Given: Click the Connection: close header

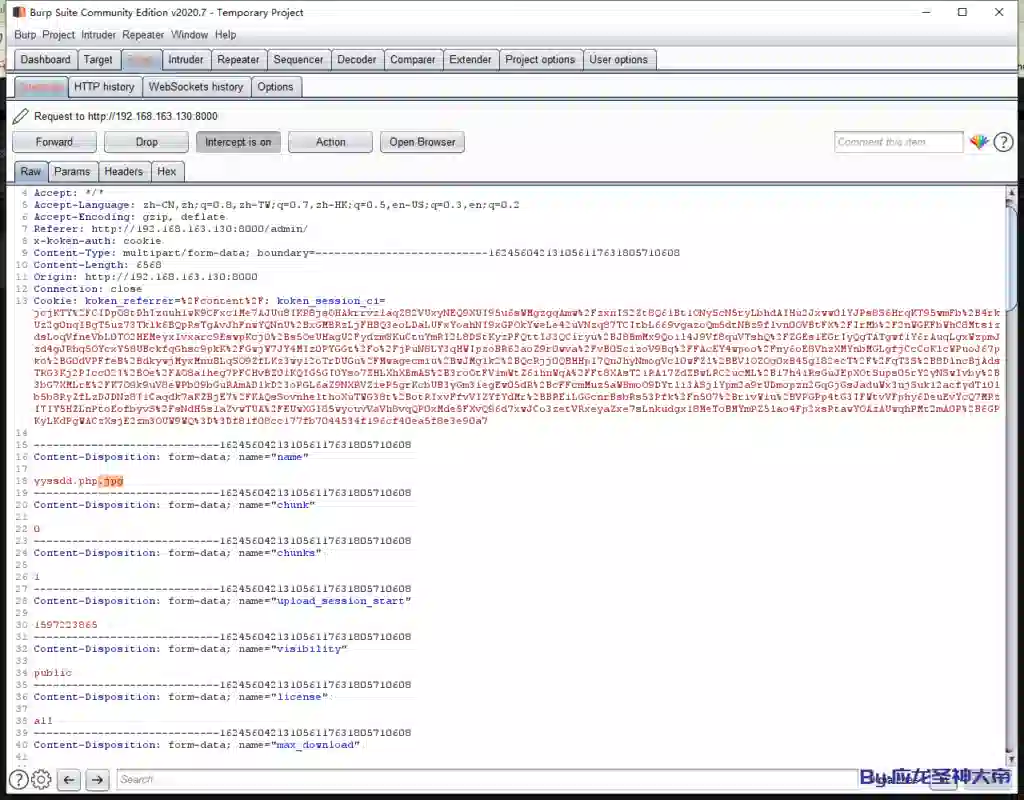Looking at the screenshot, I should (88, 289).
